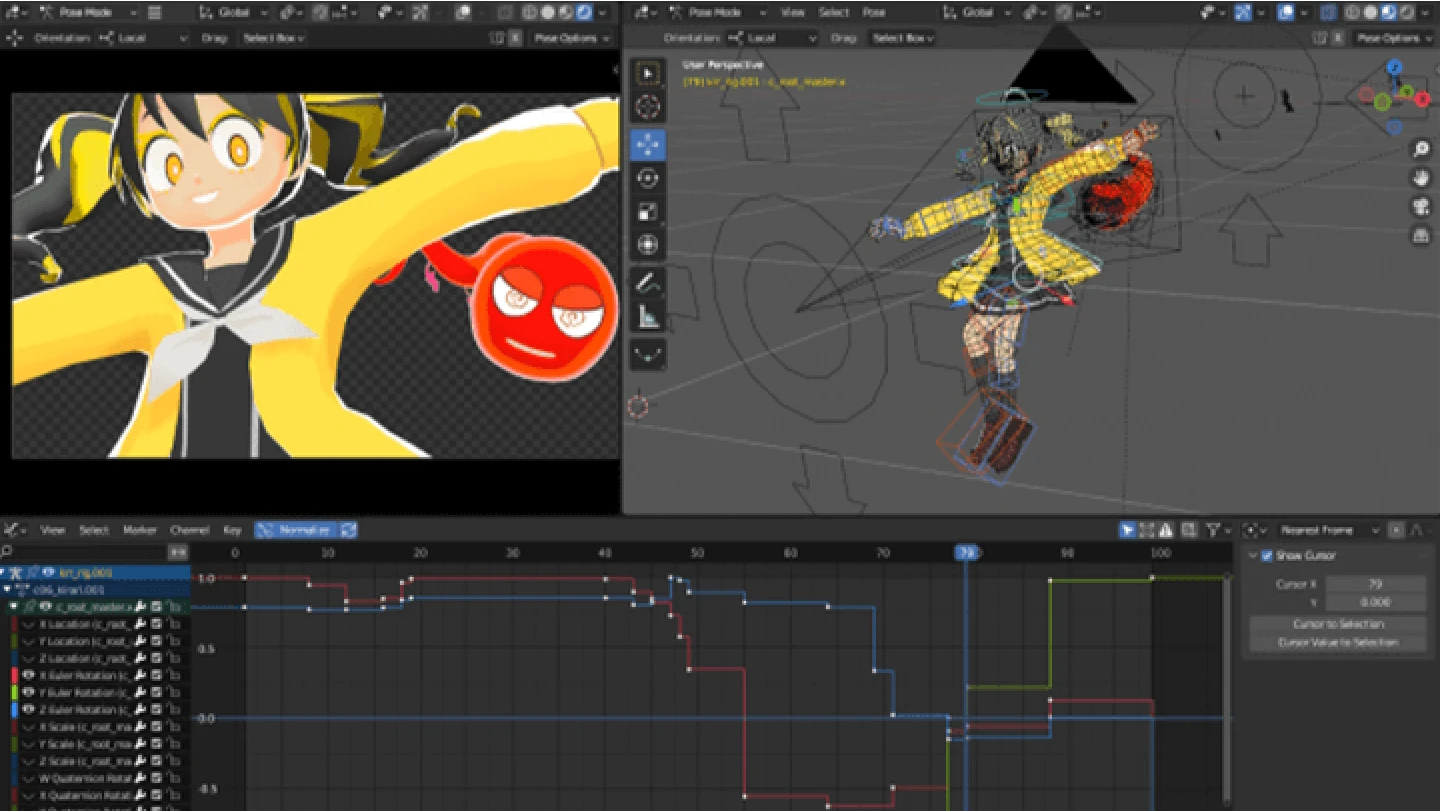The image size is (1440, 811).
Task: Click the Breakdowner pose tool
Action: 648,354
